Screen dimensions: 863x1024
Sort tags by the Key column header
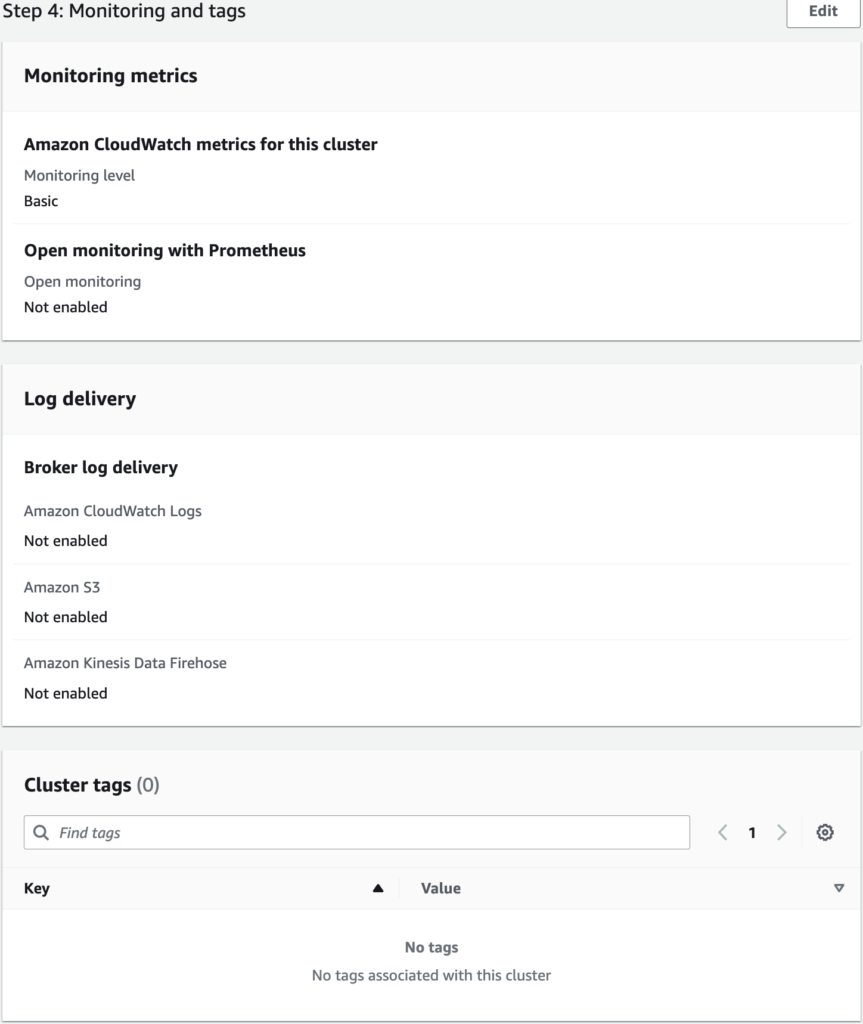point(37,888)
